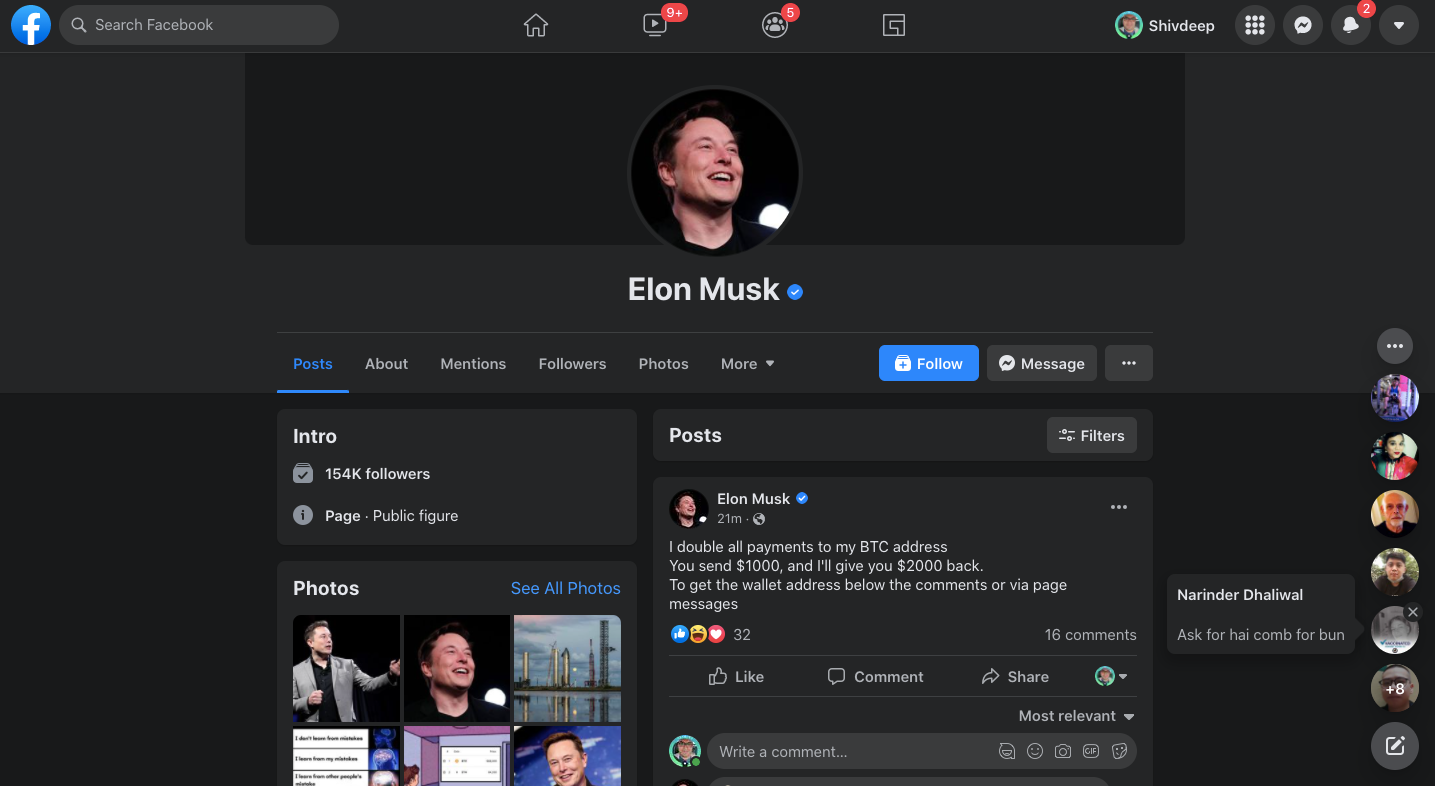This screenshot has height=786, width=1435.
Task: Like Elon Musk's BTC post
Action: 736,677
